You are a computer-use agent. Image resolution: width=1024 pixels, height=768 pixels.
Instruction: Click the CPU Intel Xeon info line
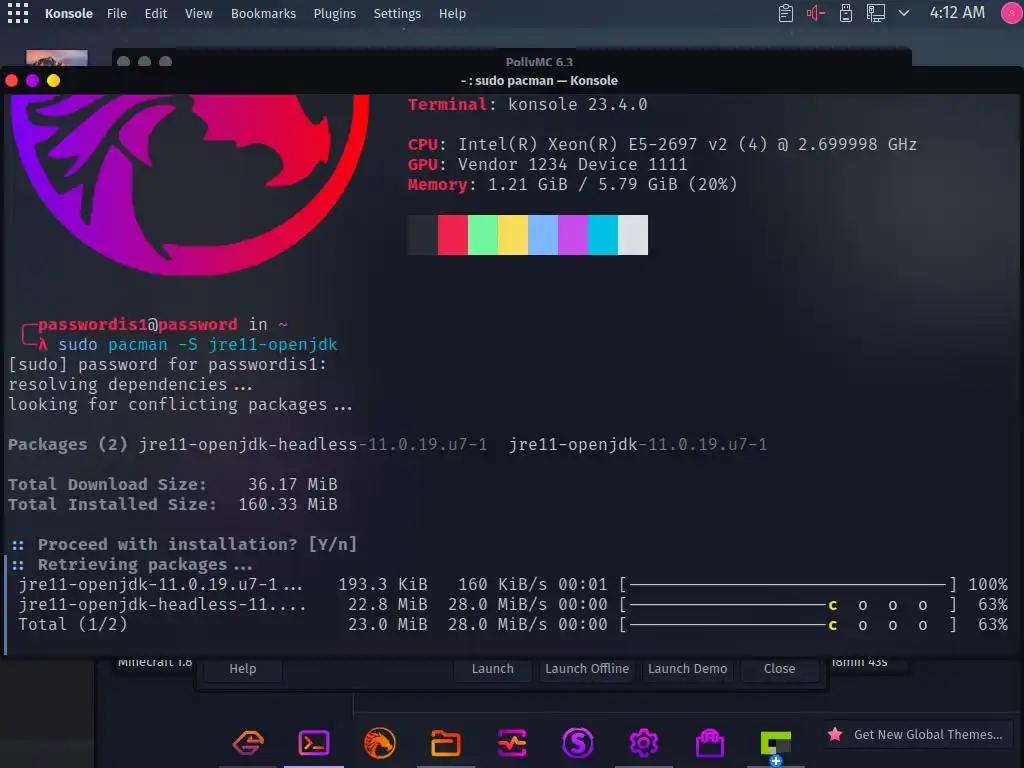662,144
